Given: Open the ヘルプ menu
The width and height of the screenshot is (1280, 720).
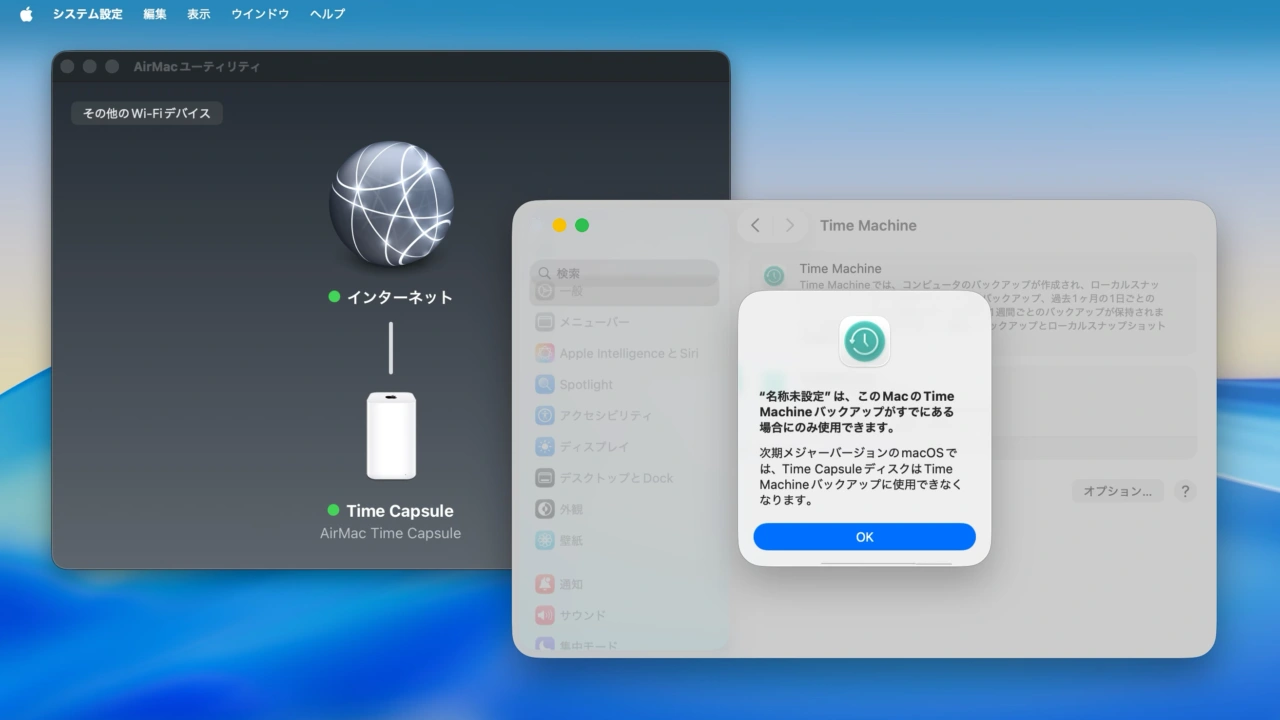Looking at the screenshot, I should [x=326, y=14].
